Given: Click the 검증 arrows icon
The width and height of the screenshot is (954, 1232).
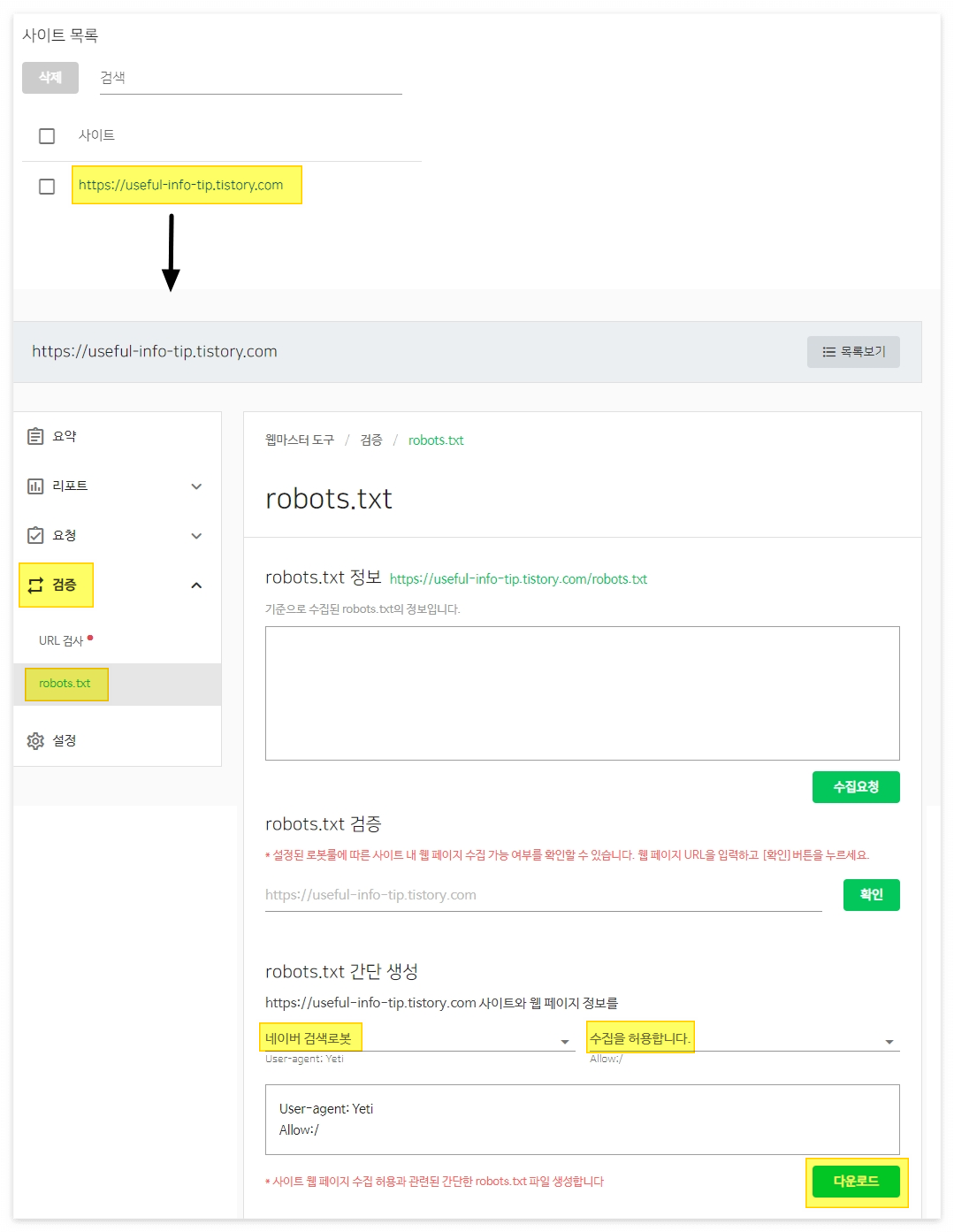Looking at the screenshot, I should pos(35,585).
